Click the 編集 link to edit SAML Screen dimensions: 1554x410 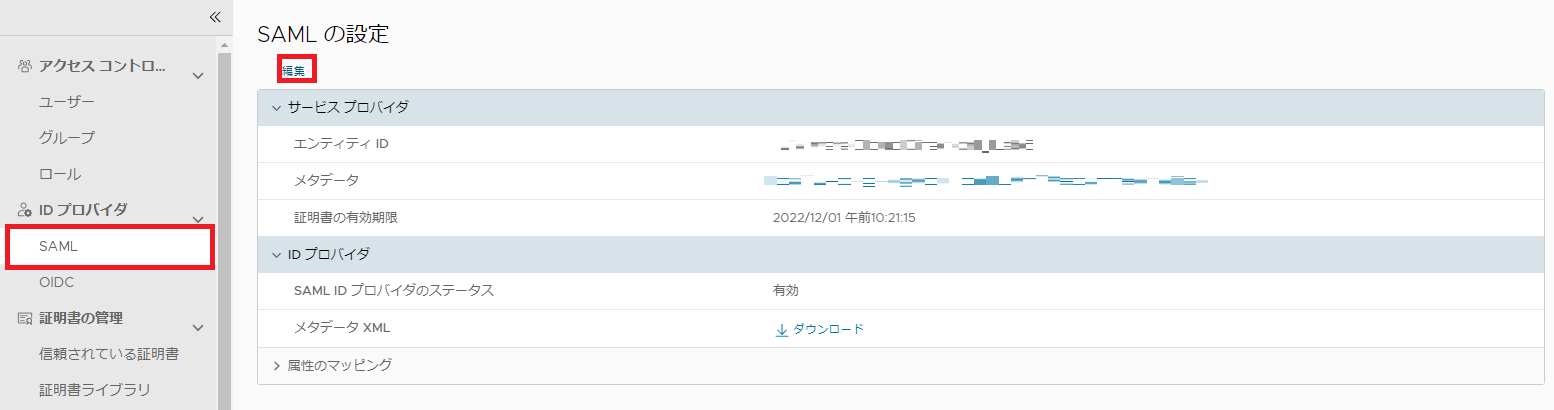click(294, 70)
